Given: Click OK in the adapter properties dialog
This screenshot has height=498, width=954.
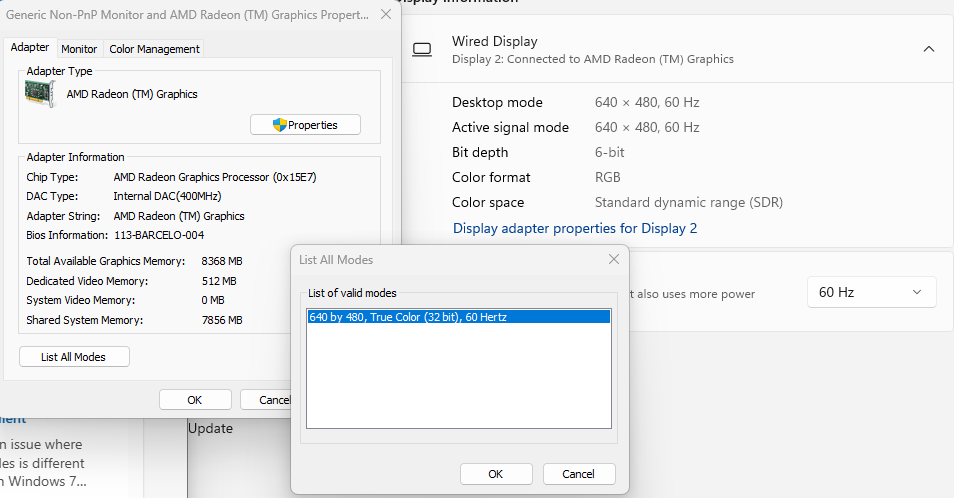Looking at the screenshot, I should [x=195, y=399].
